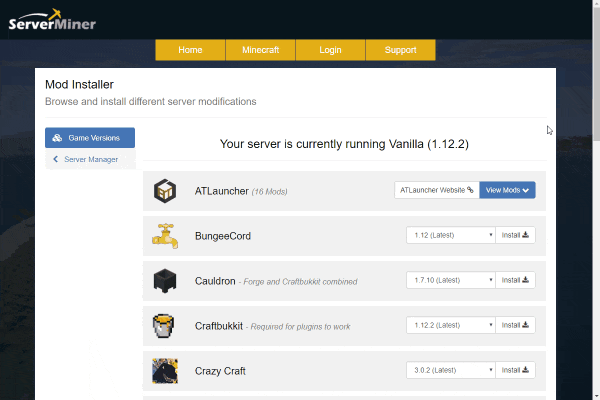The height and width of the screenshot is (400, 600).
Task: Click the Craftbukkit bucket icon
Action: tap(163, 326)
